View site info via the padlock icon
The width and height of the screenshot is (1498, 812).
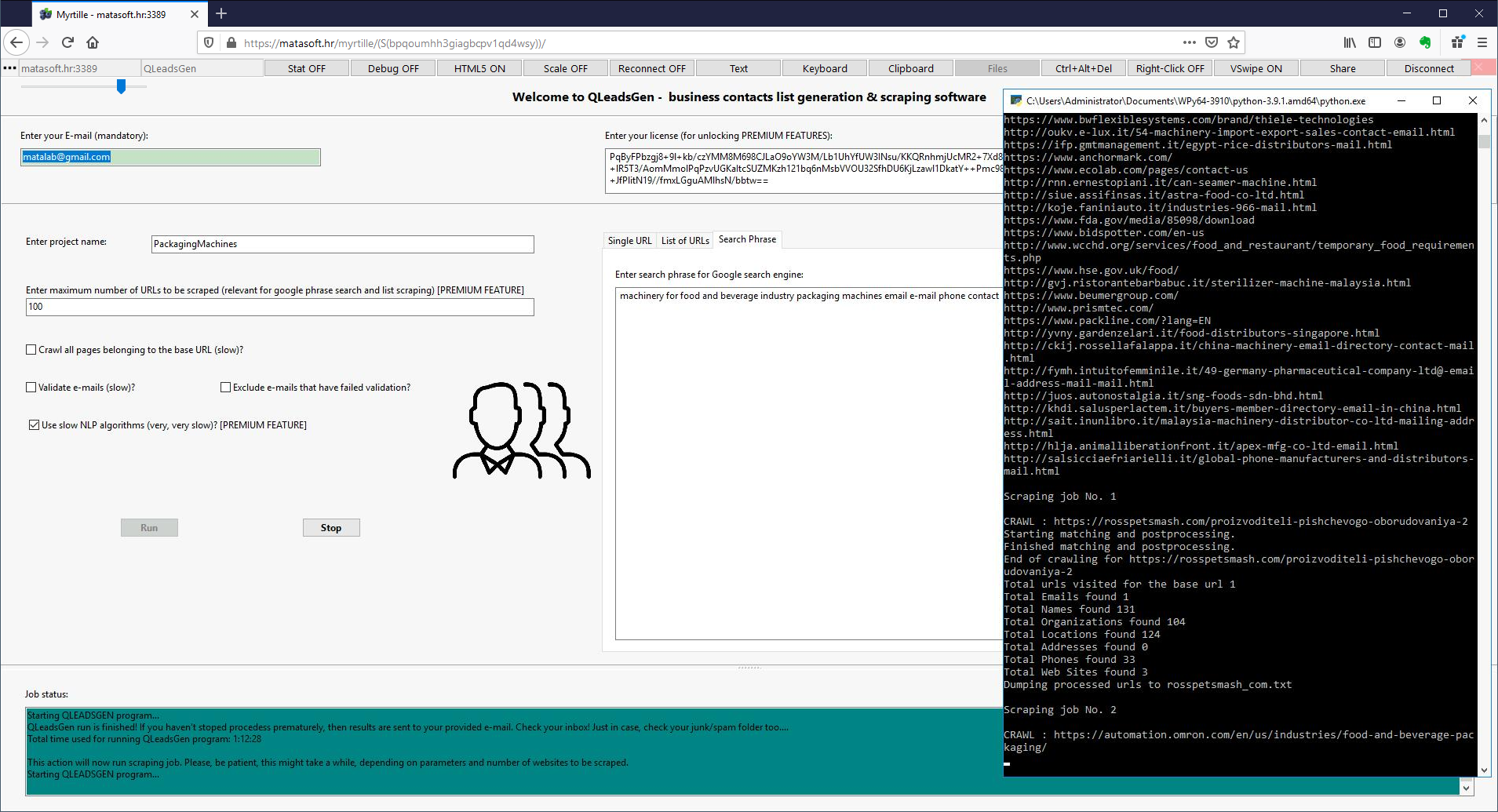[x=231, y=42]
